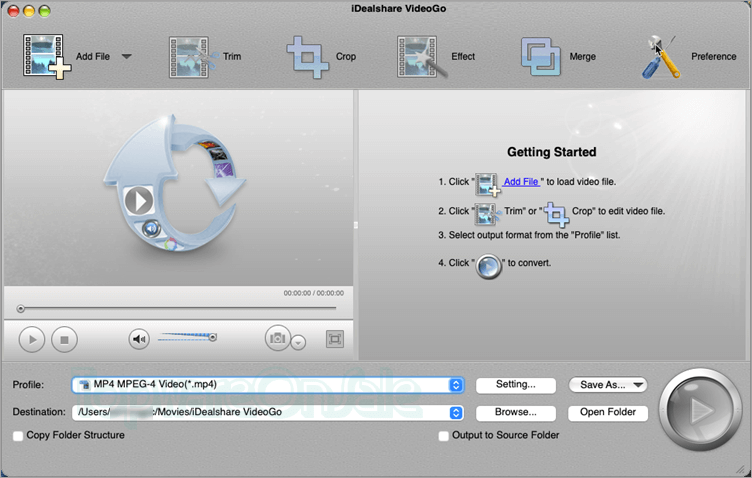Open the Add File dropdown arrow
The height and width of the screenshot is (478, 752).
click(127, 57)
